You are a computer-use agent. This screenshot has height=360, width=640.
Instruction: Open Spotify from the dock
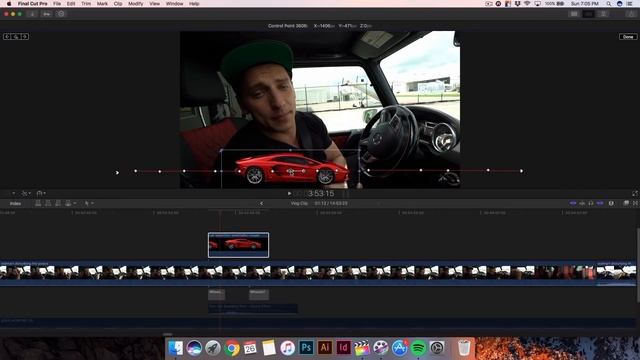click(x=418, y=348)
